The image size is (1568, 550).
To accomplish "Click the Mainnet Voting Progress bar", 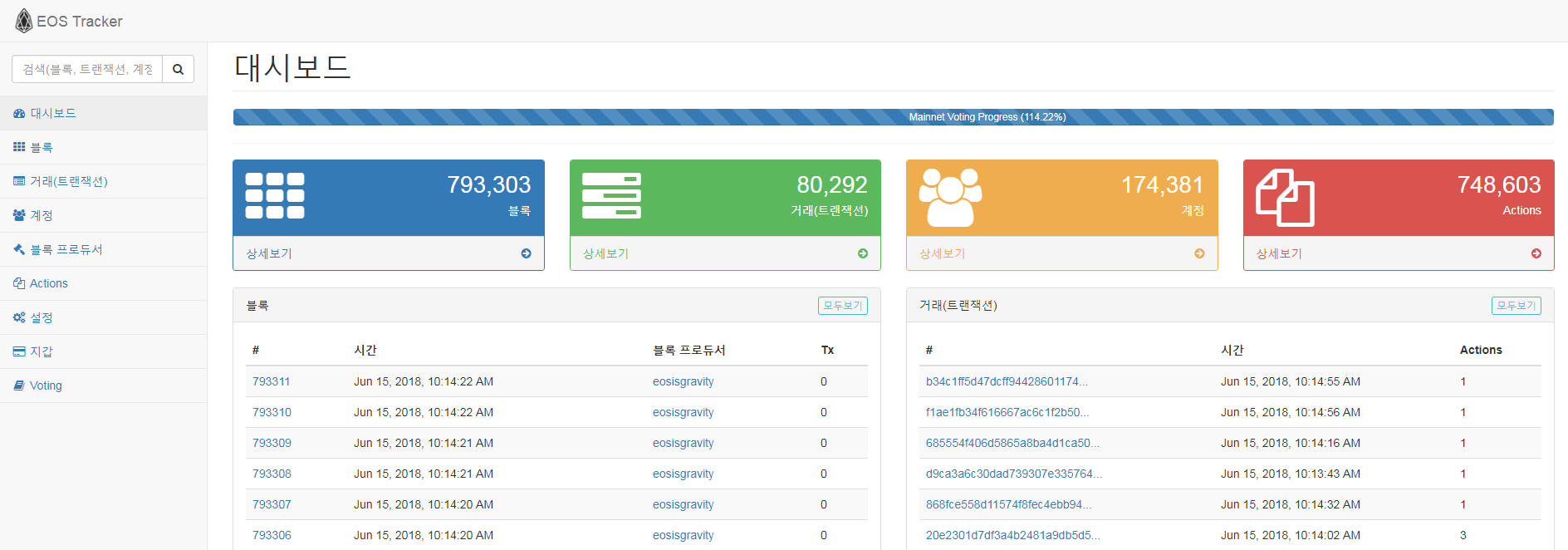I will coord(893,117).
